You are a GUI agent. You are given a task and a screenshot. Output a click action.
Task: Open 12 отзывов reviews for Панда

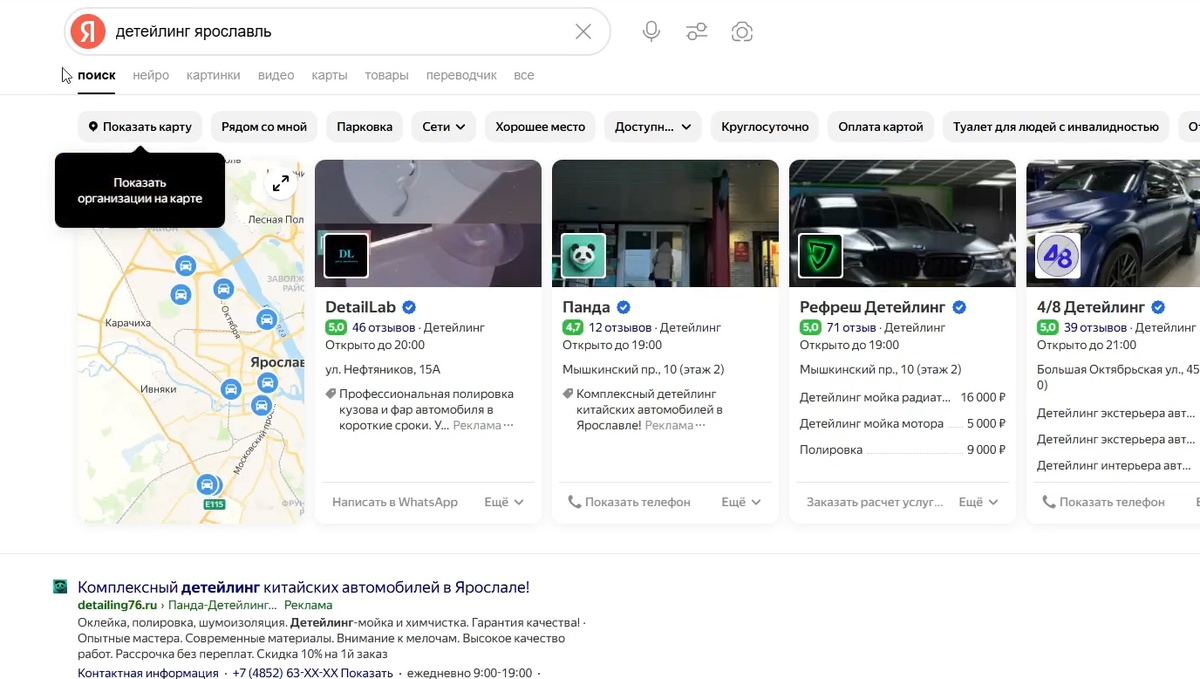point(620,327)
